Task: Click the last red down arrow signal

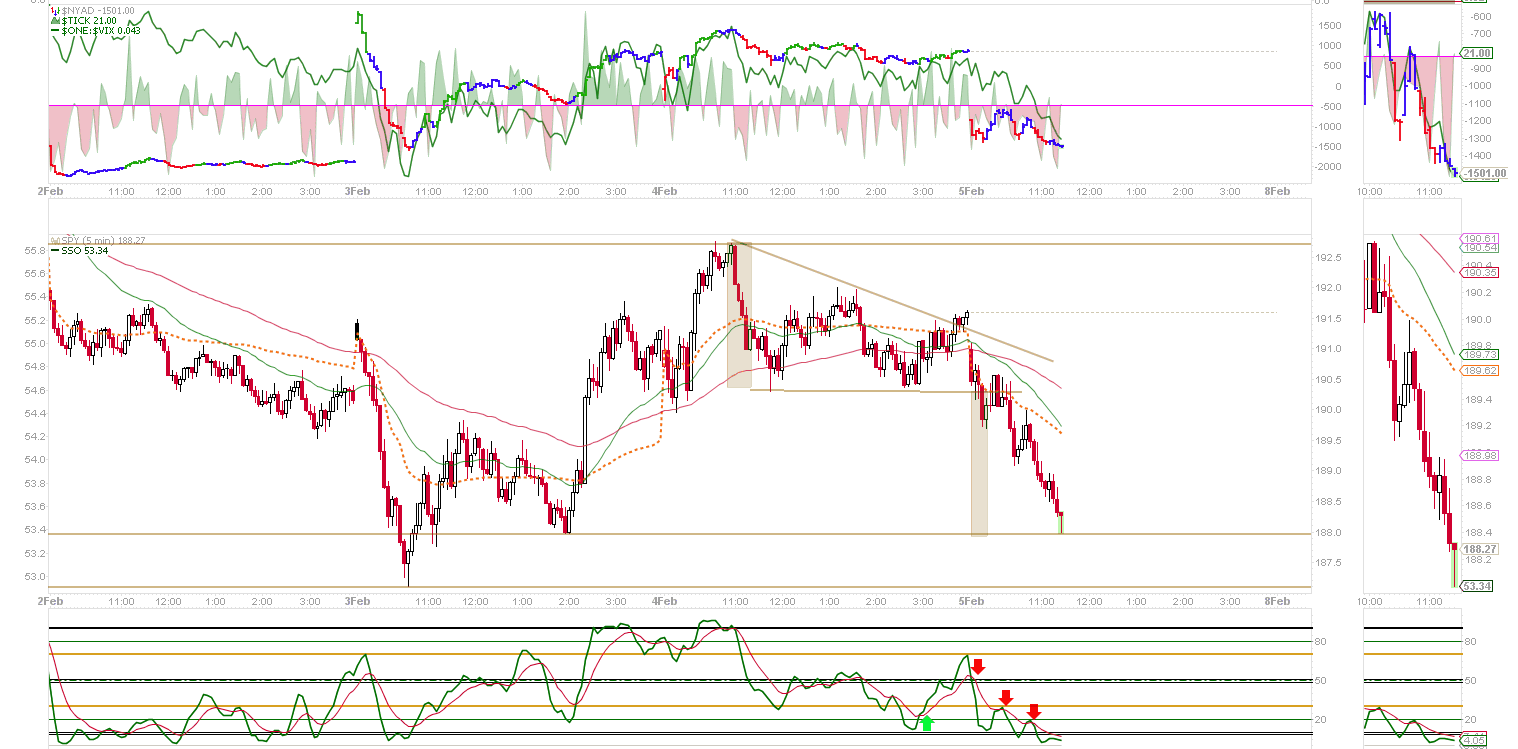Action: tap(1034, 712)
